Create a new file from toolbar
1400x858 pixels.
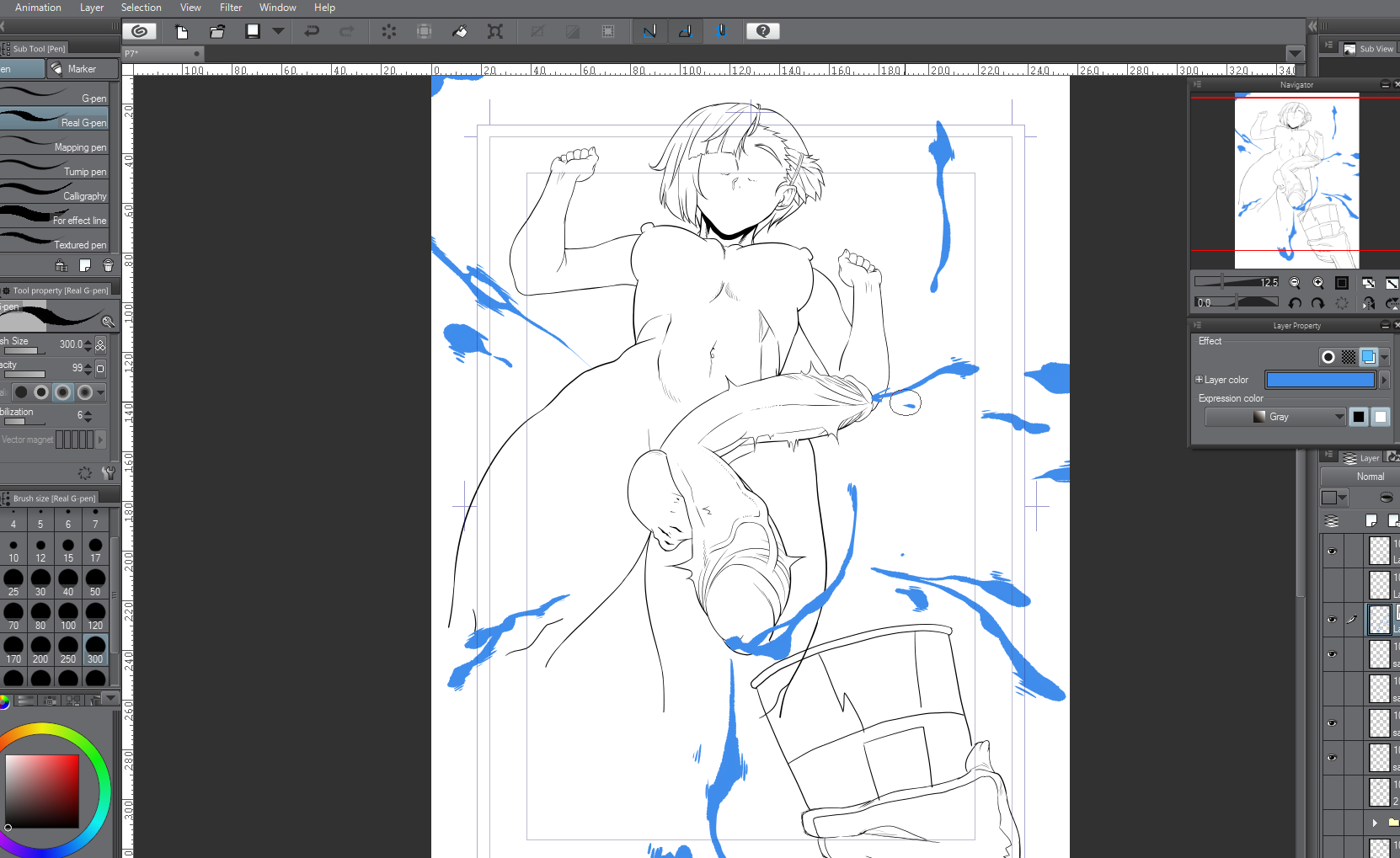pos(181,31)
